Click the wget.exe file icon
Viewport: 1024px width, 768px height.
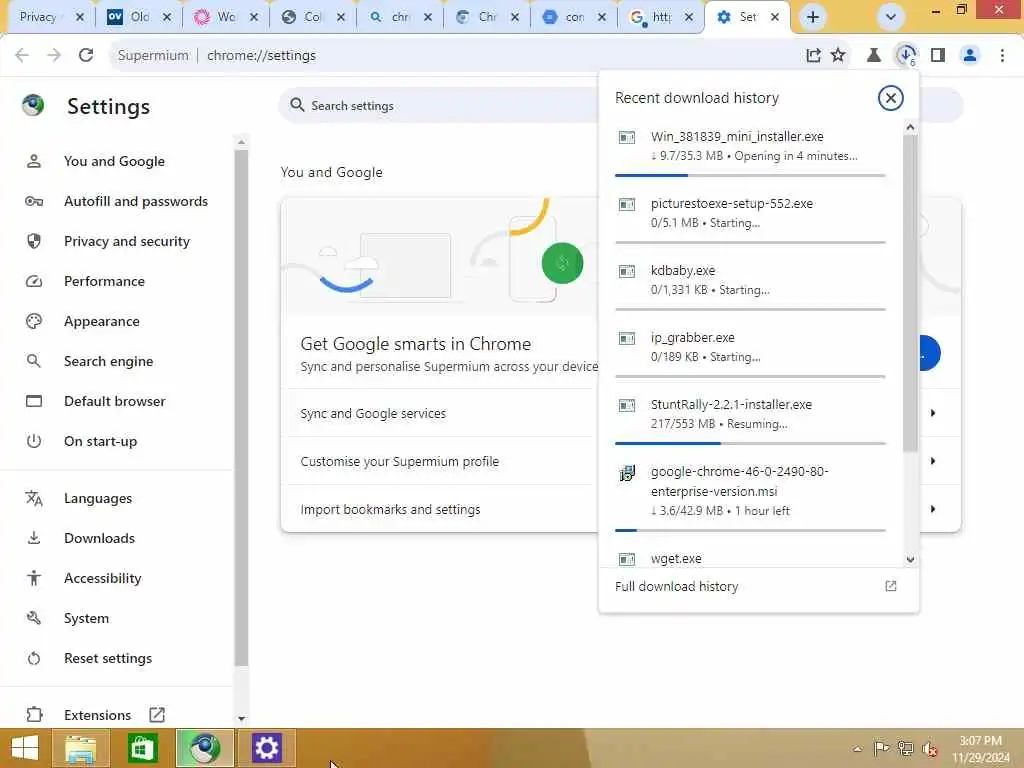[627, 559]
